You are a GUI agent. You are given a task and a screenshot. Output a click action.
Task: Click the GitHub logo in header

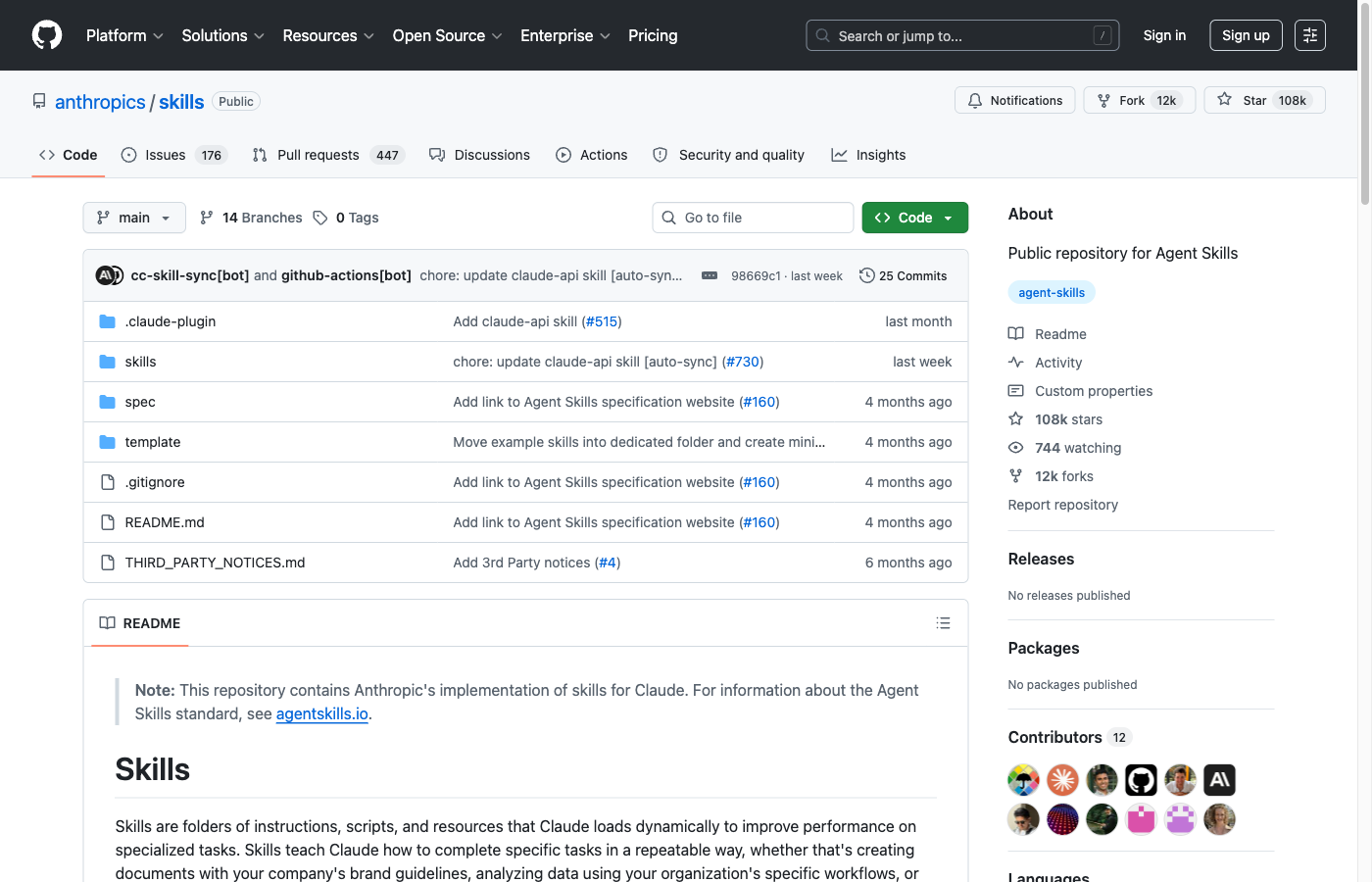pos(47,35)
